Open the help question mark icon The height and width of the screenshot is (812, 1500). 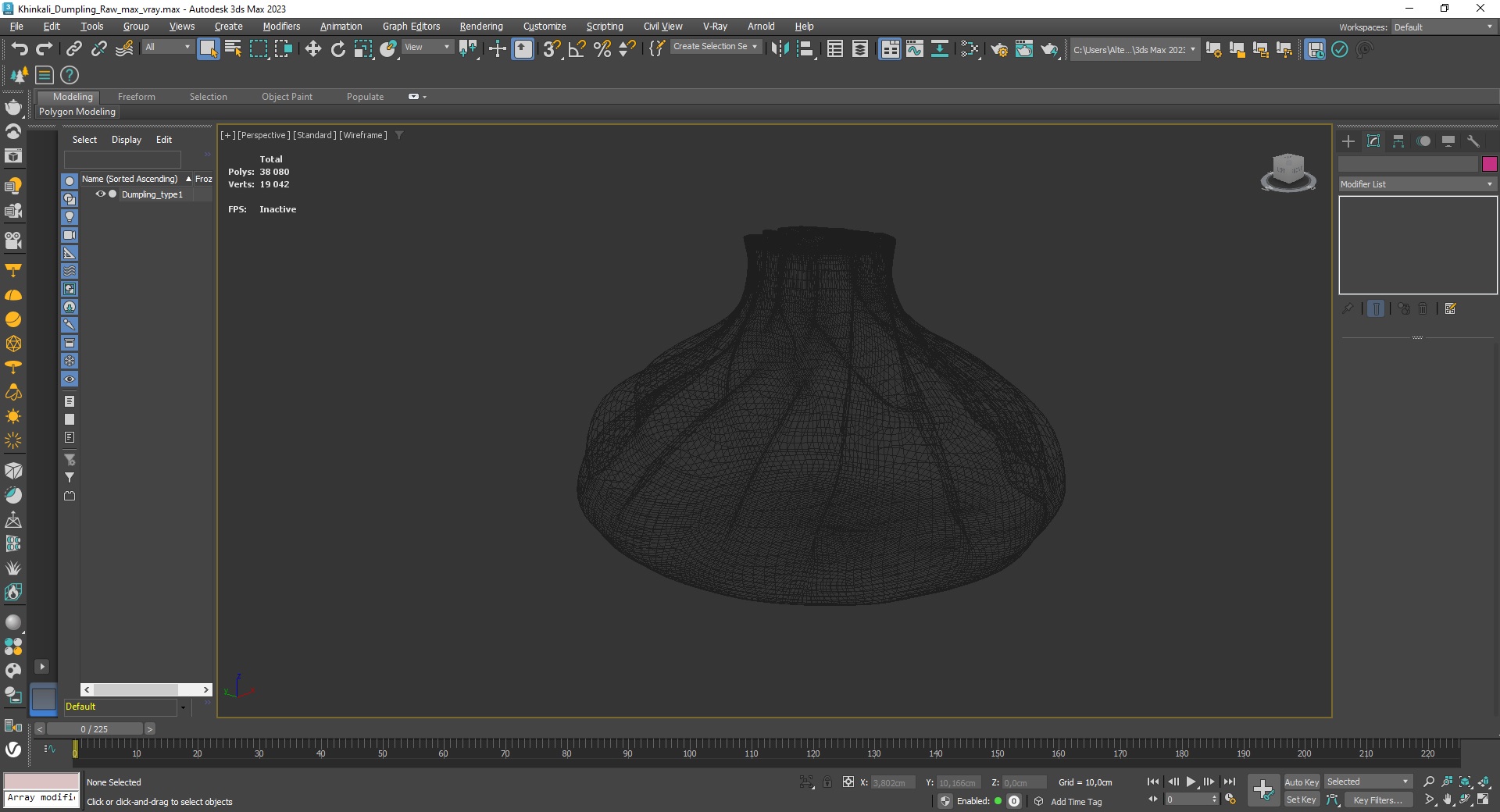pyautogui.click(x=70, y=75)
